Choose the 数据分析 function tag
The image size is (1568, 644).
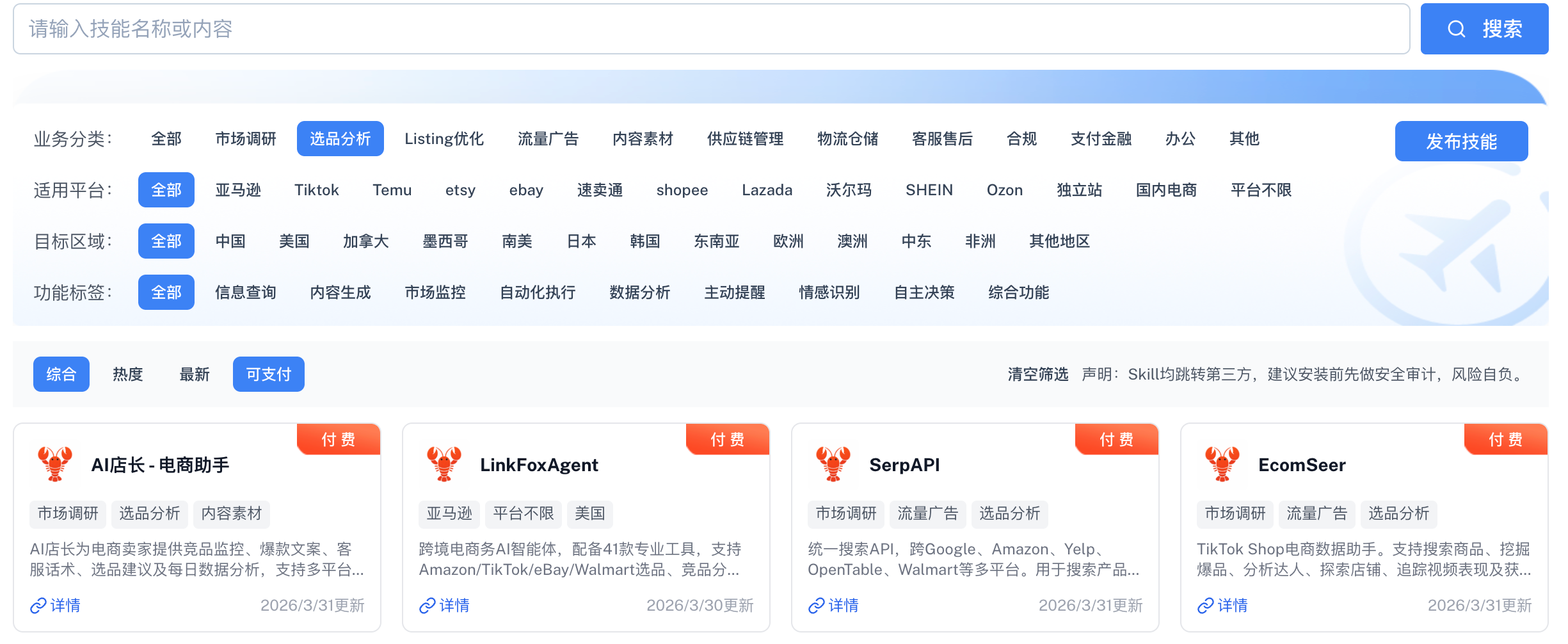pos(639,293)
